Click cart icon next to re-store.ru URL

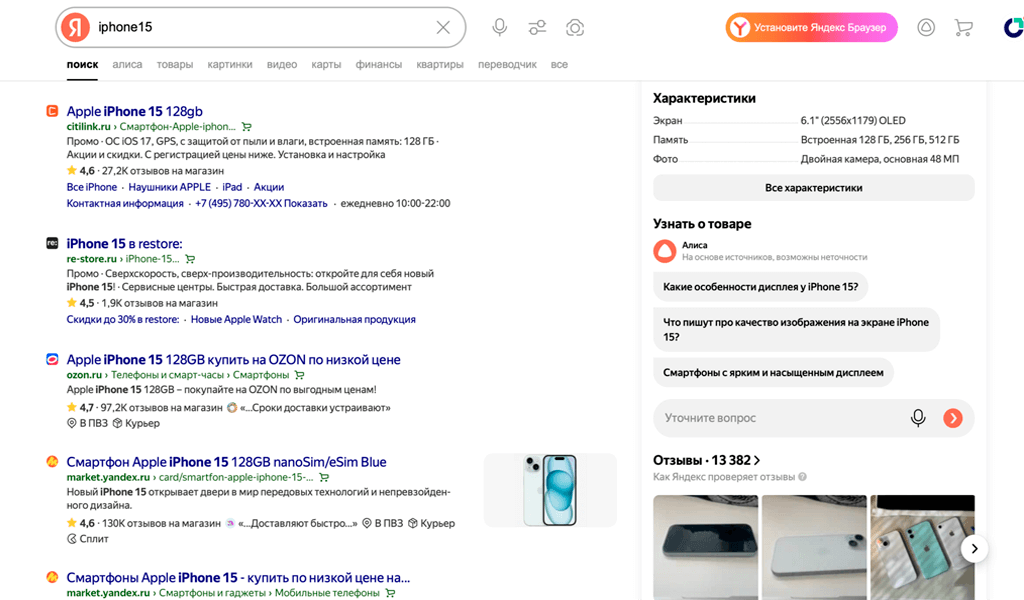[x=190, y=259]
